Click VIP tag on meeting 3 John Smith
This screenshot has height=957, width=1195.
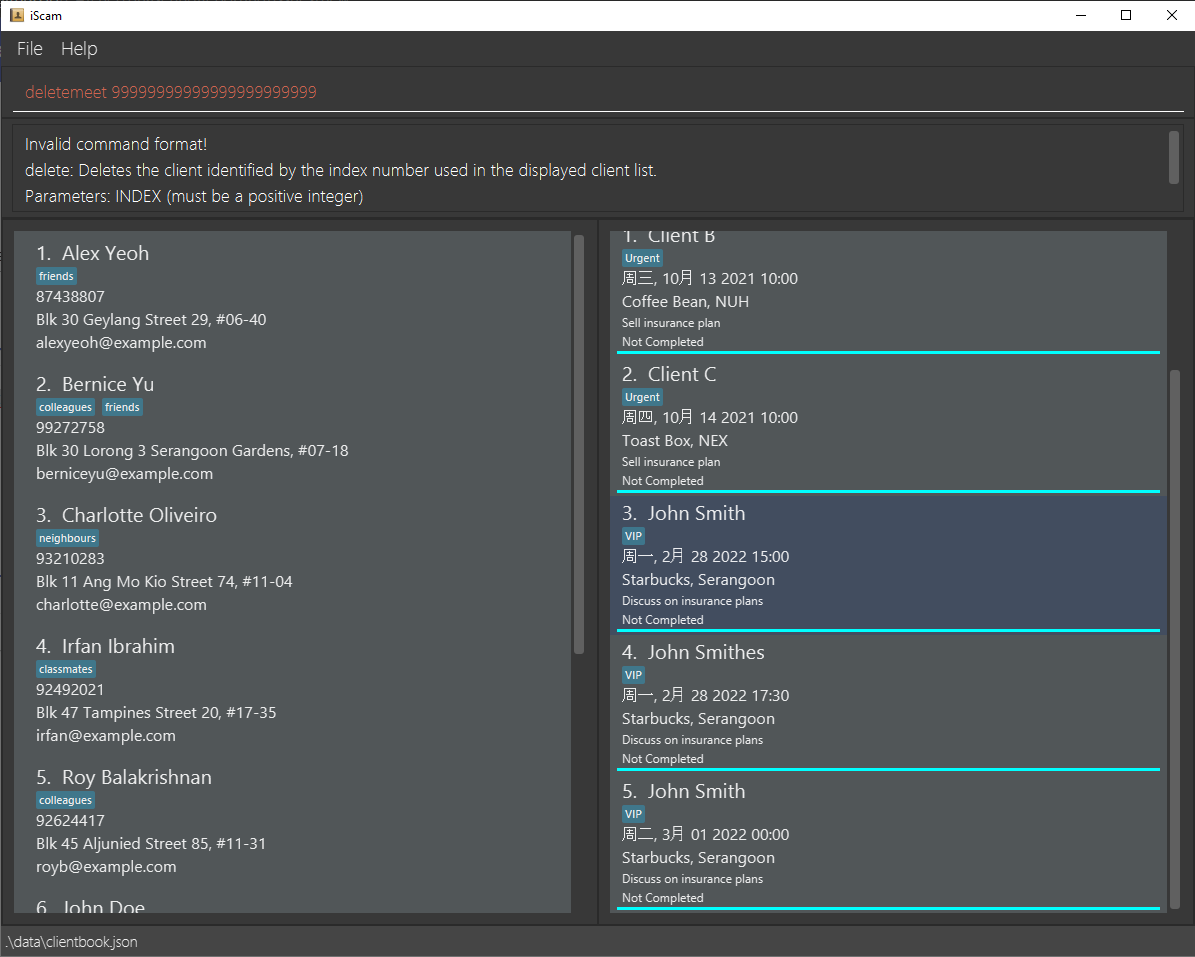(633, 536)
